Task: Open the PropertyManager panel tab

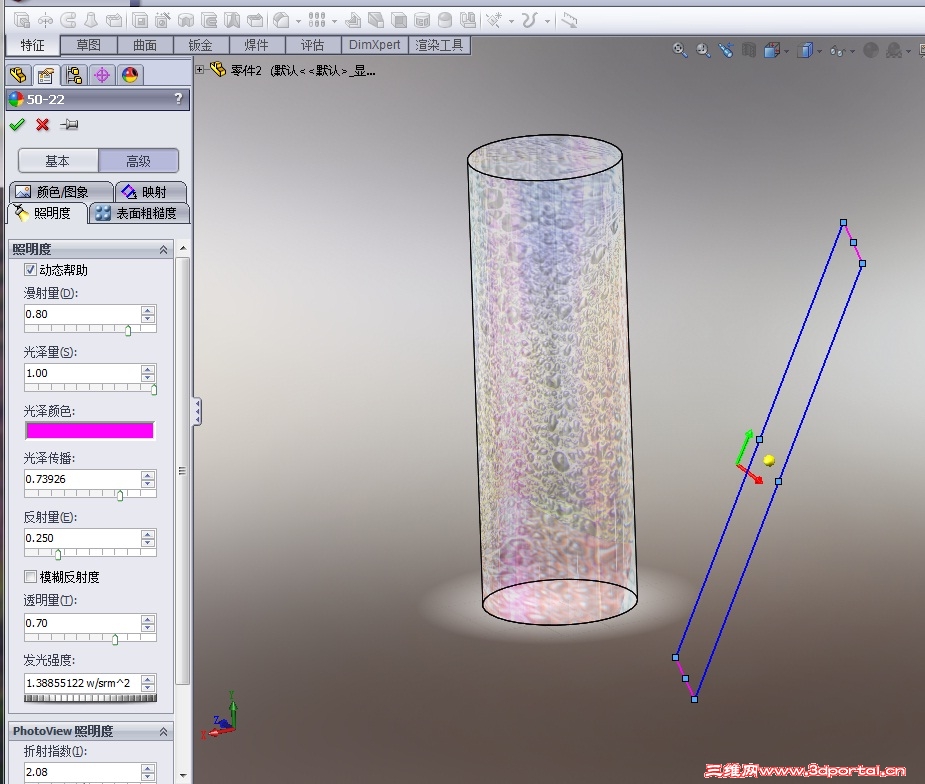Action: (45, 75)
